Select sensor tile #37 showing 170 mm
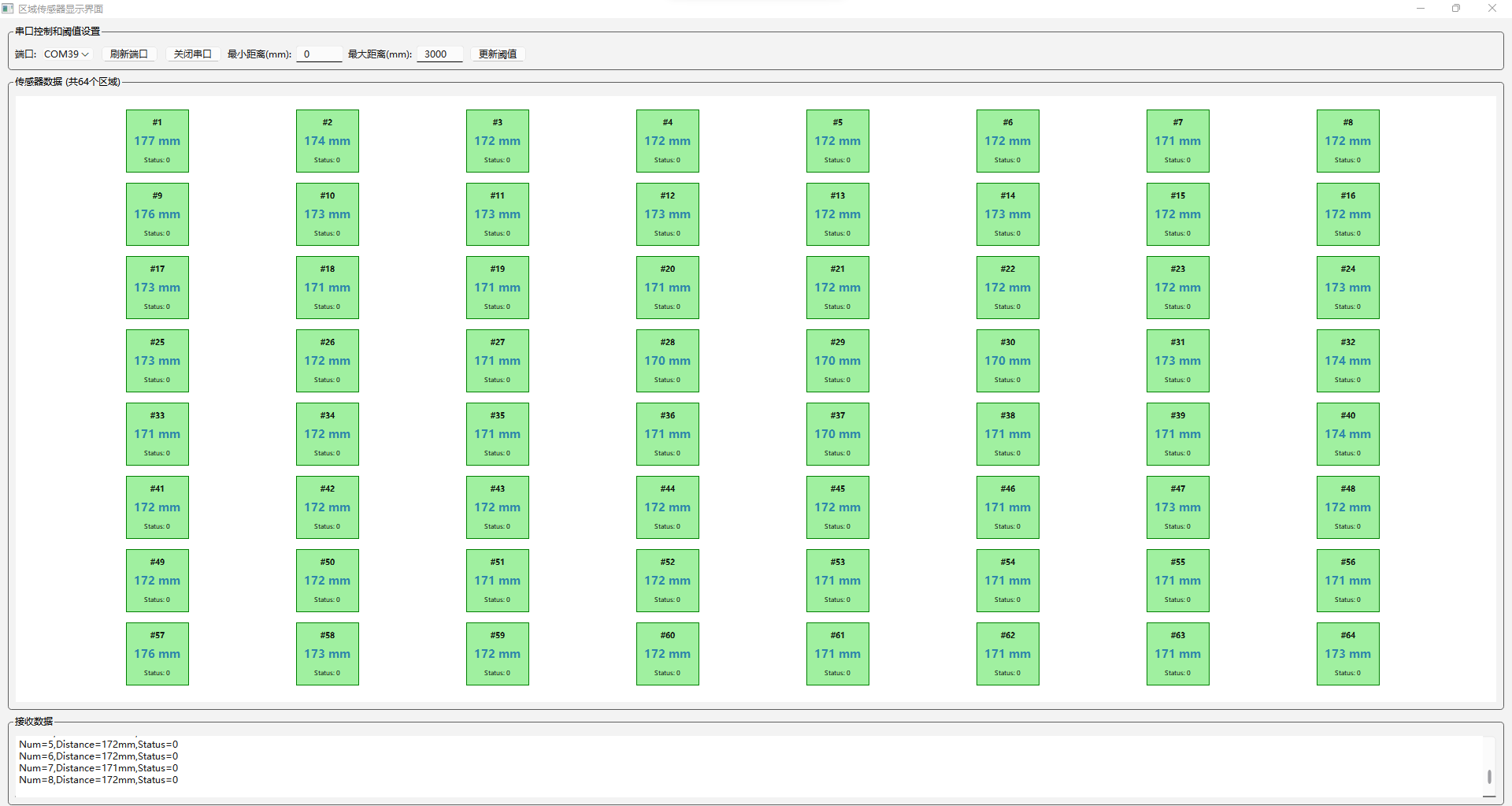 [838, 434]
